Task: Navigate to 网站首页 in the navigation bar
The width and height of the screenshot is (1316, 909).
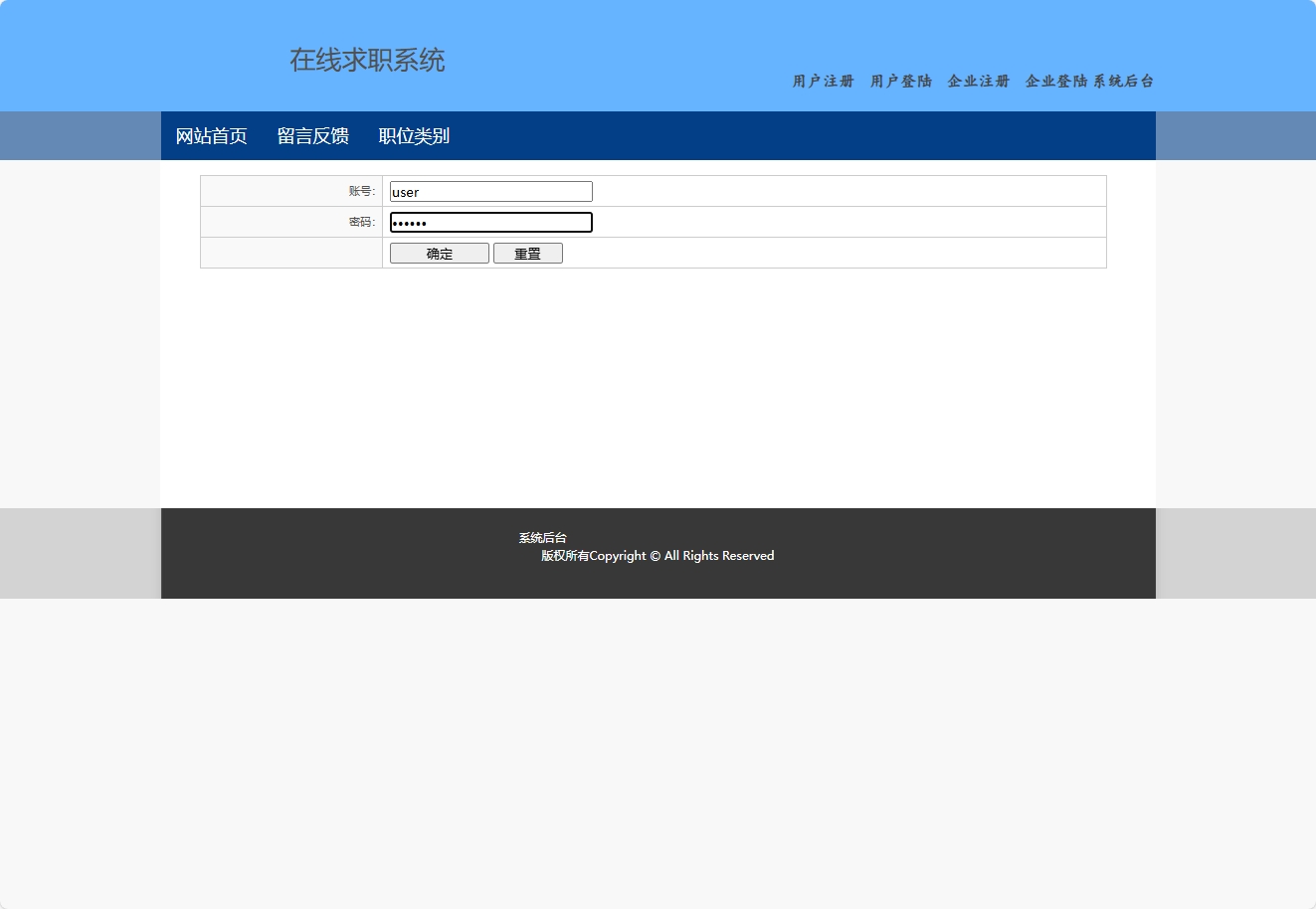Action: point(211,135)
